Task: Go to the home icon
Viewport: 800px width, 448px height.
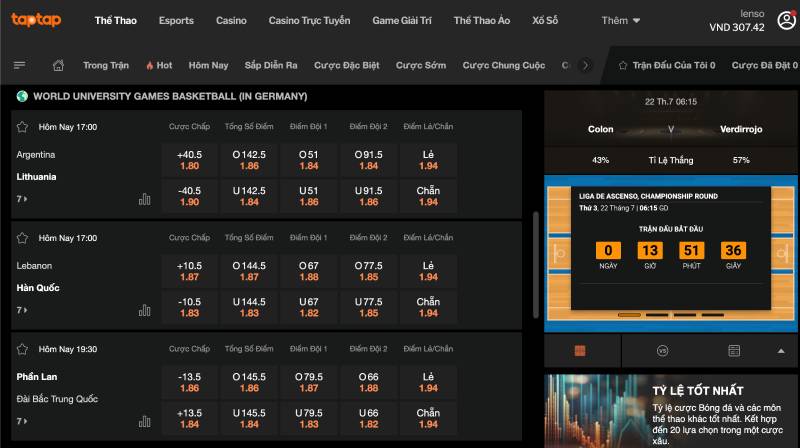Action: [x=58, y=65]
